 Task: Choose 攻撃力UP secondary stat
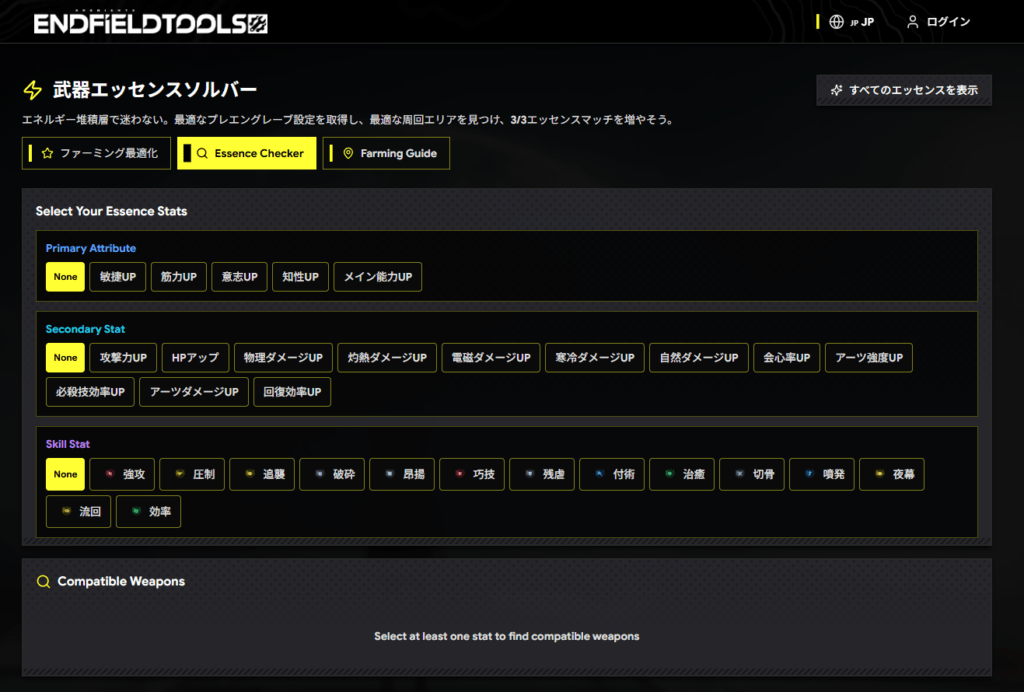122,358
